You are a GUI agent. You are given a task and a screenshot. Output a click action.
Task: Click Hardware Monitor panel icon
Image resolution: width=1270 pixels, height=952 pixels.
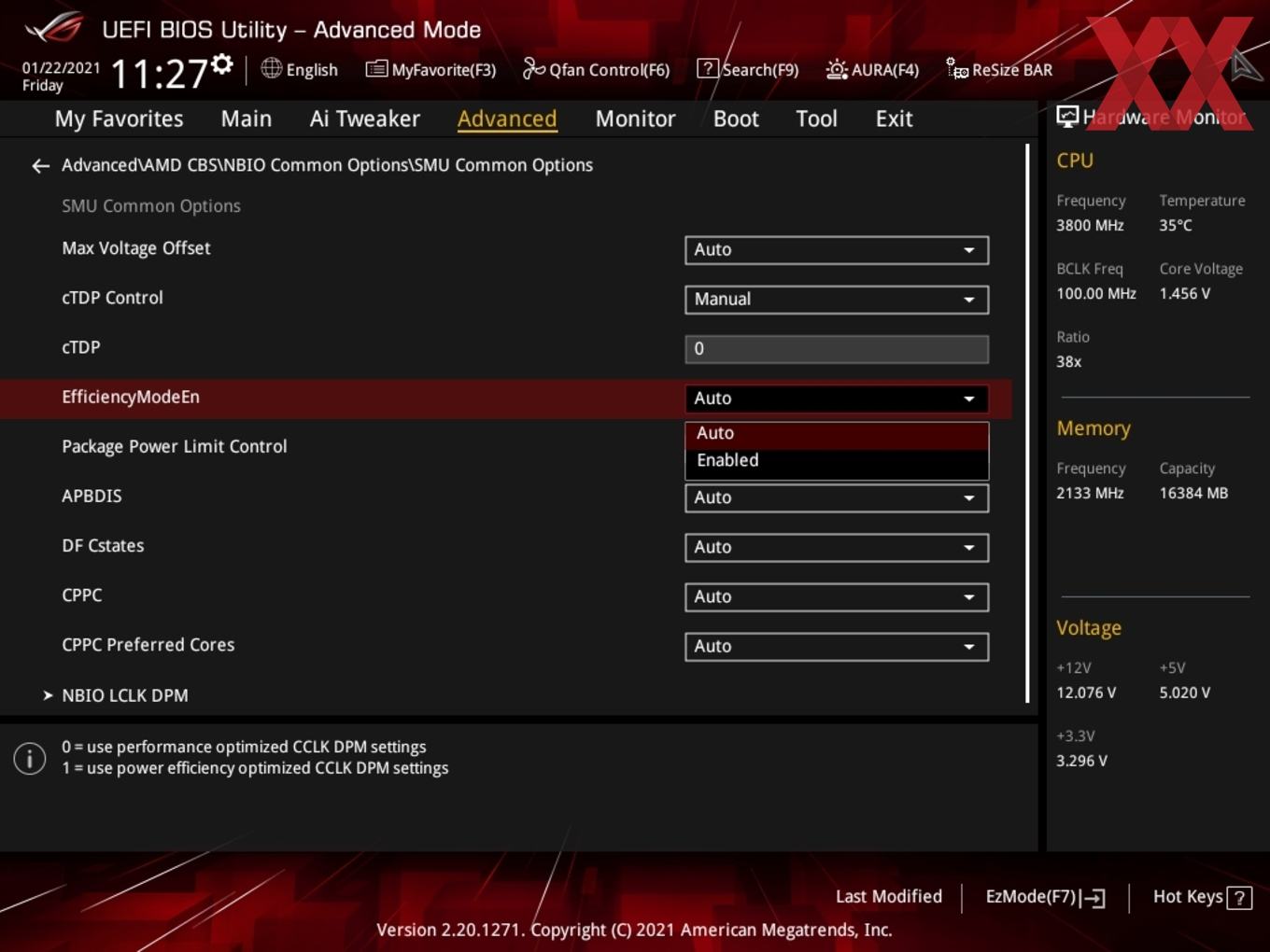[1067, 116]
